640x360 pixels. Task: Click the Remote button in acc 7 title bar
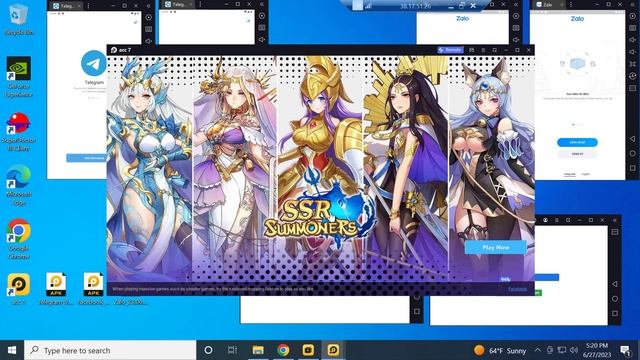point(450,50)
